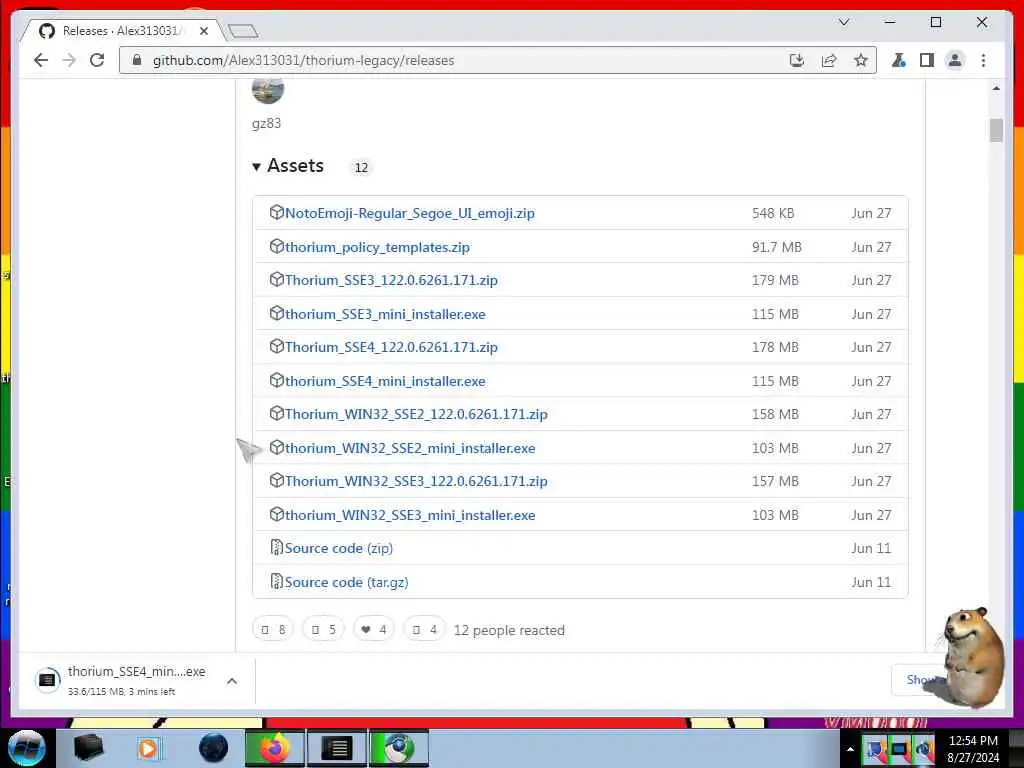Click package icon beside thorium_policy_templates.zip
This screenshot has width=1024, height=768.
click(276, 246)
